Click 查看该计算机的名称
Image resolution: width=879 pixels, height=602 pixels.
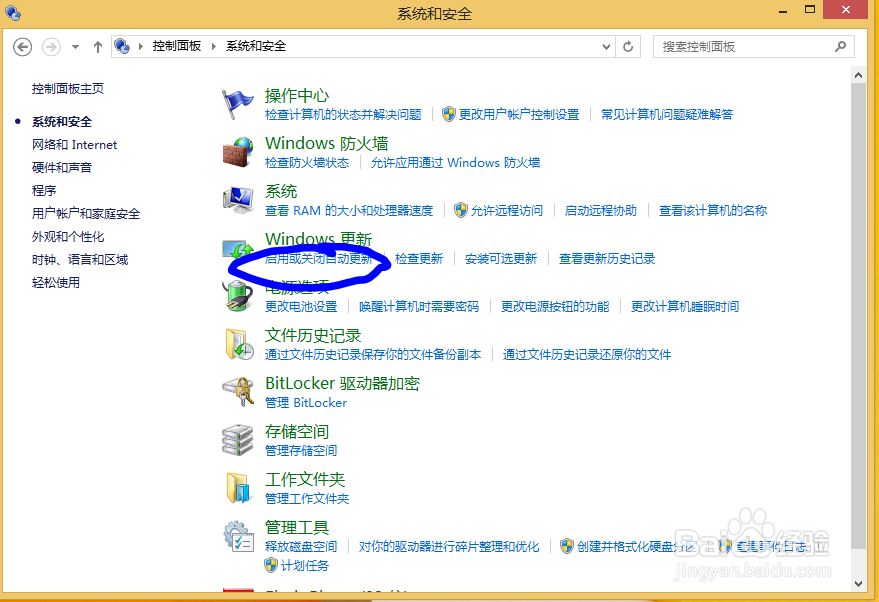click(x=713, y=210)
